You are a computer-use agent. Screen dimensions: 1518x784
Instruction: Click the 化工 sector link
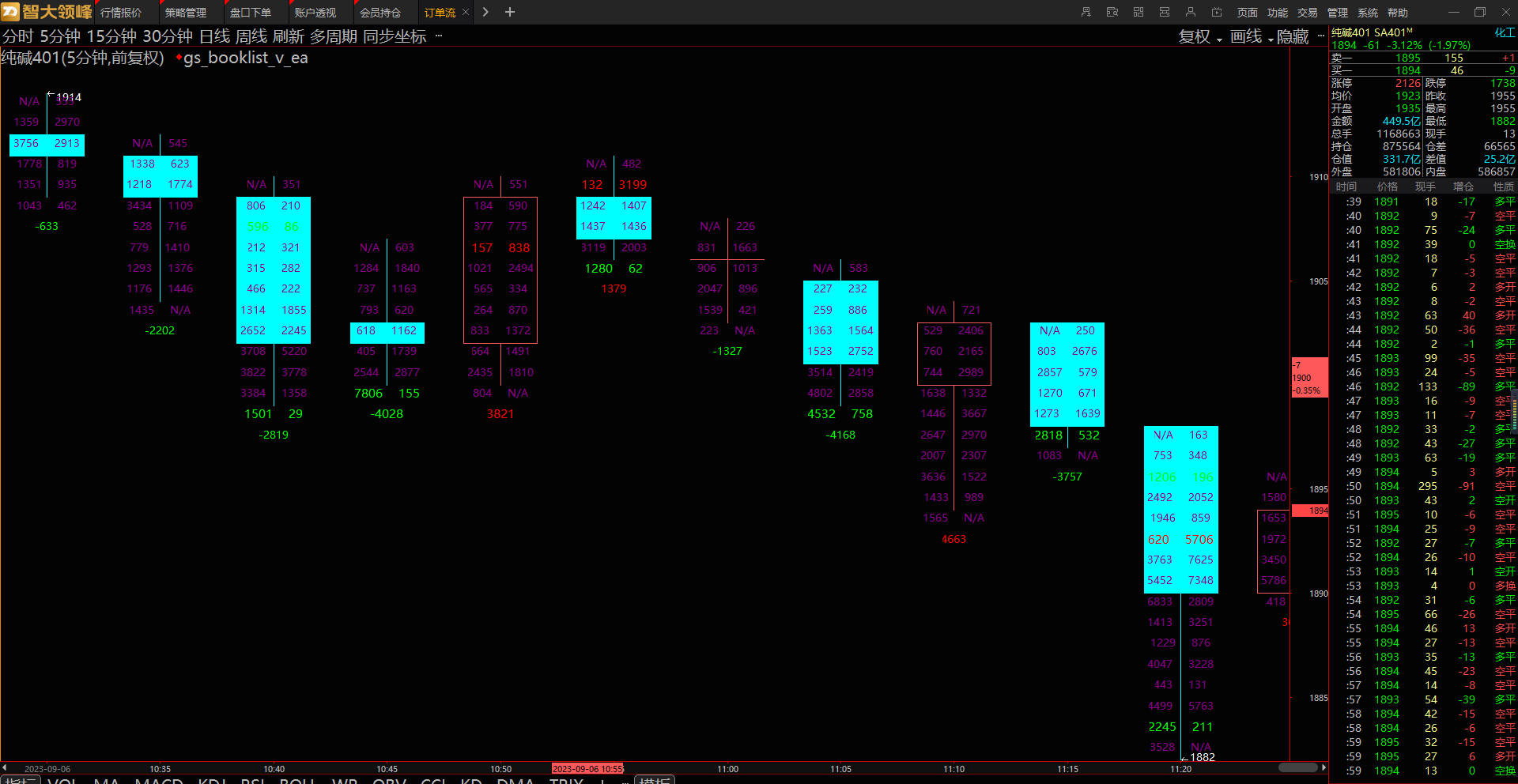click(1505, 32)
